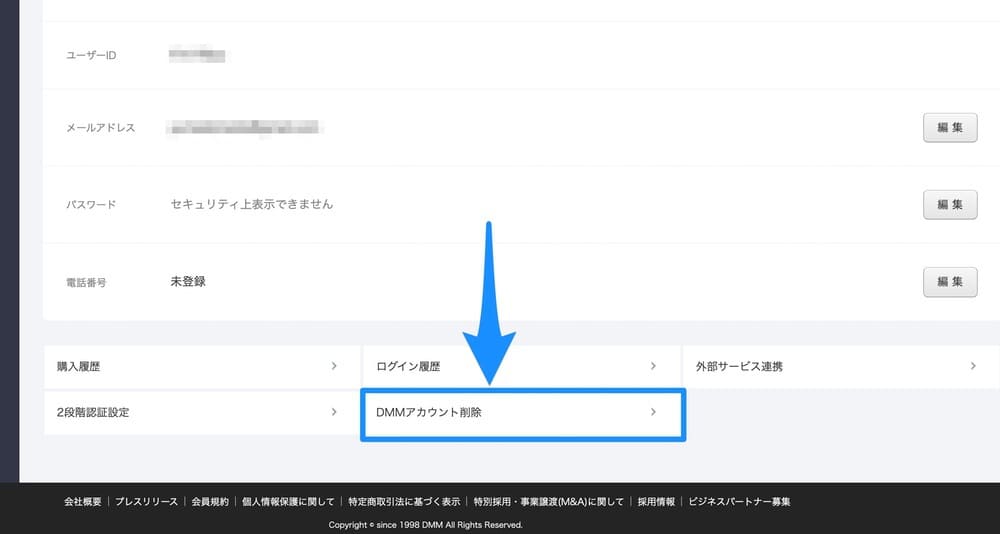Open 購入履歴 (purchase history)

(201, 367)
